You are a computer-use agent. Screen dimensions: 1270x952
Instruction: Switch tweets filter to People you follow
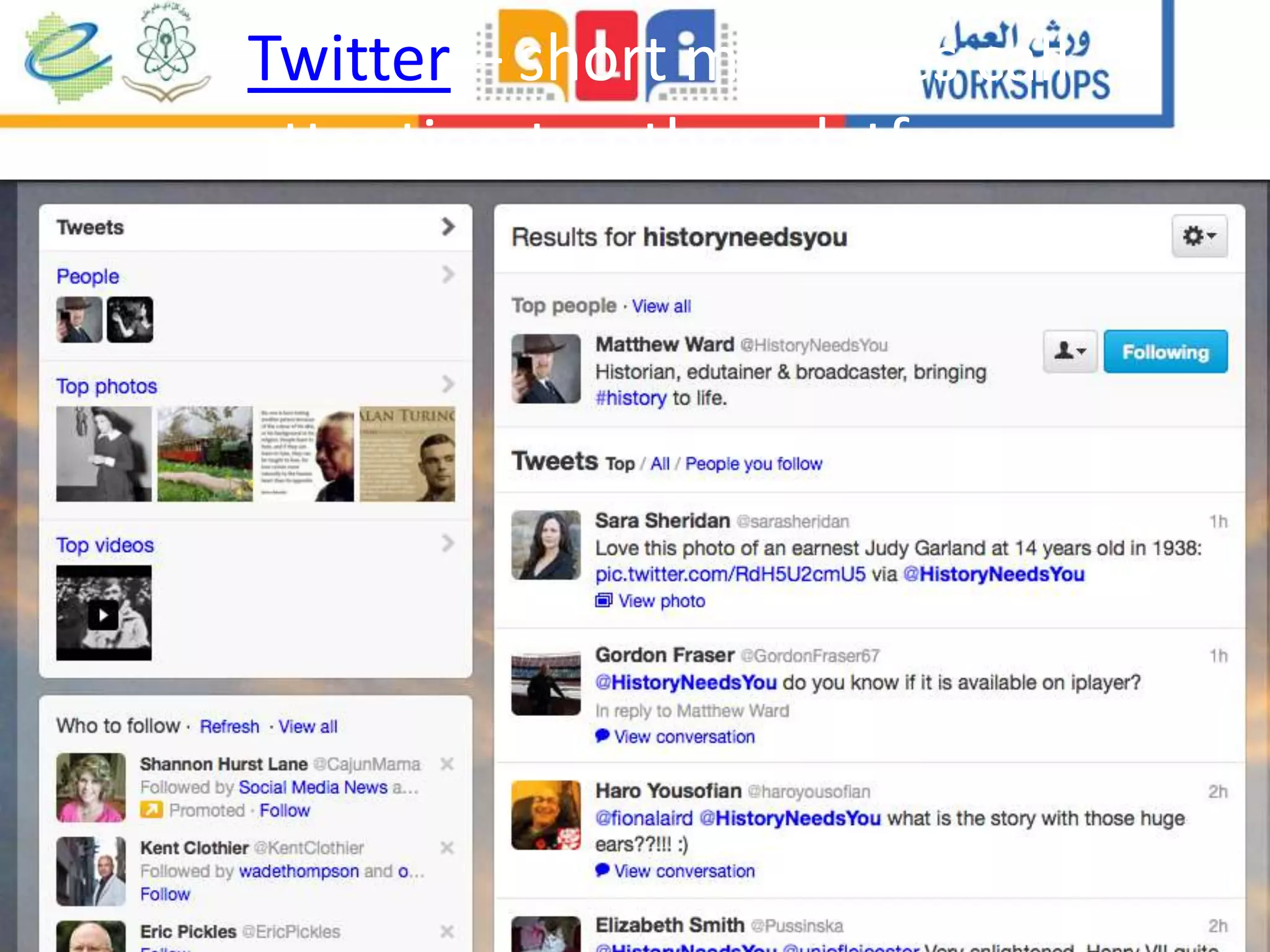coord(753,464)
